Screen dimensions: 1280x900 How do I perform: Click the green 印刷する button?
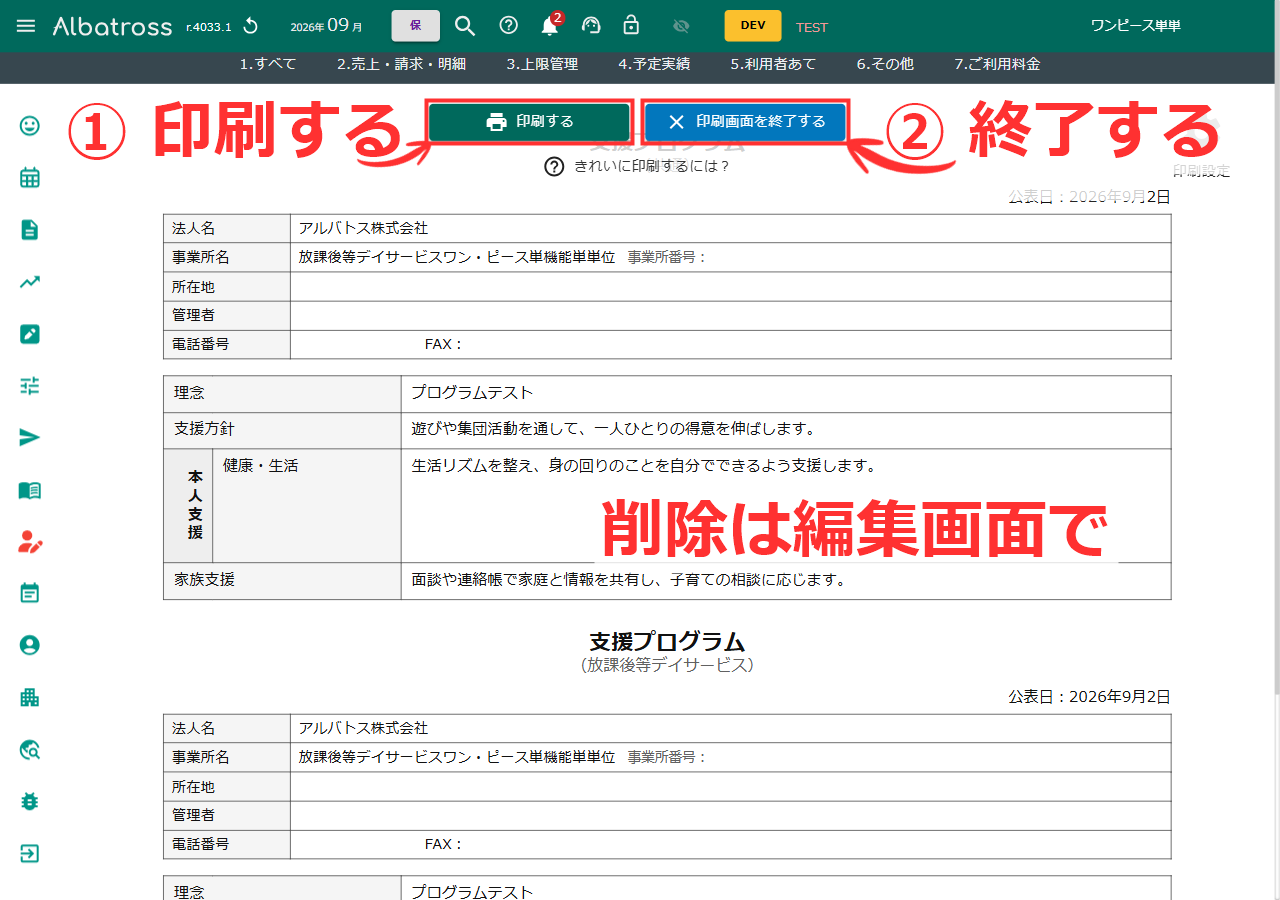530,122
